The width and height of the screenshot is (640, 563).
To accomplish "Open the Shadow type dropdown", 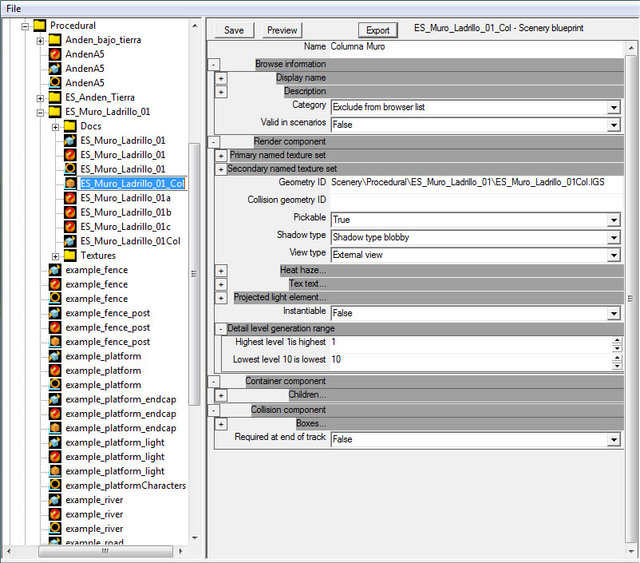I will click(x=614, y=237).
